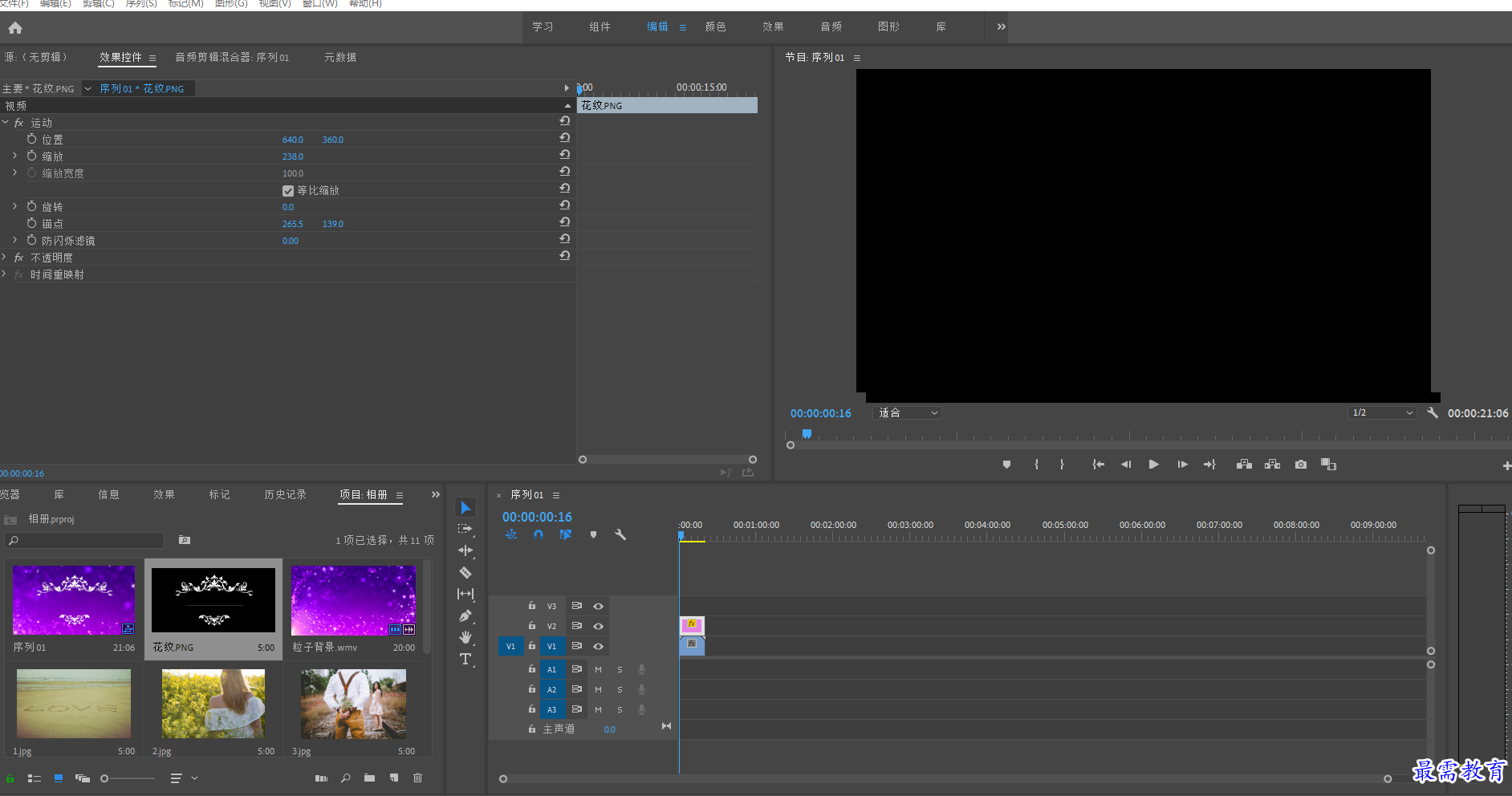The image size is (1512, 796).
Task: Go to Out point in Program monitor
Action: tap(1209, 465)
